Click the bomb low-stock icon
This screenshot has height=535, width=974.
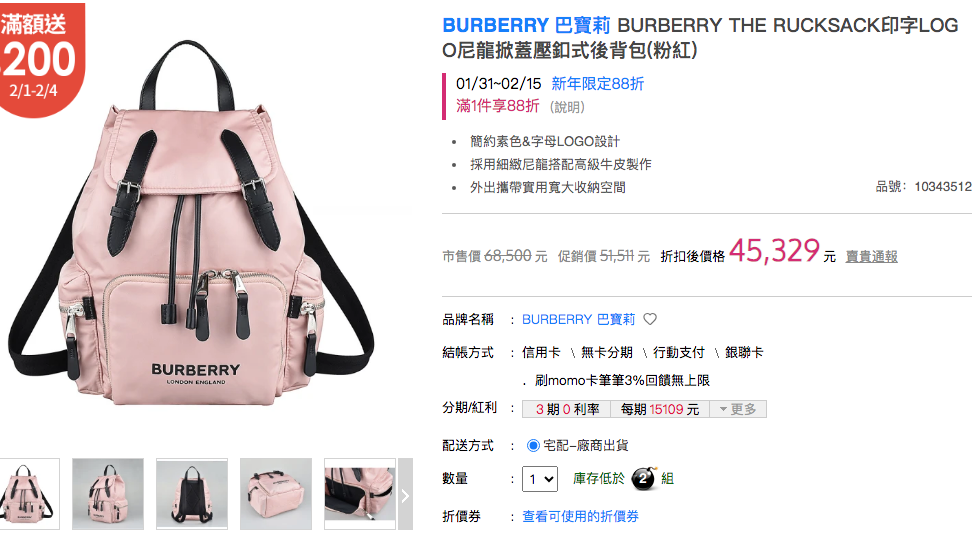click(644, 478)
